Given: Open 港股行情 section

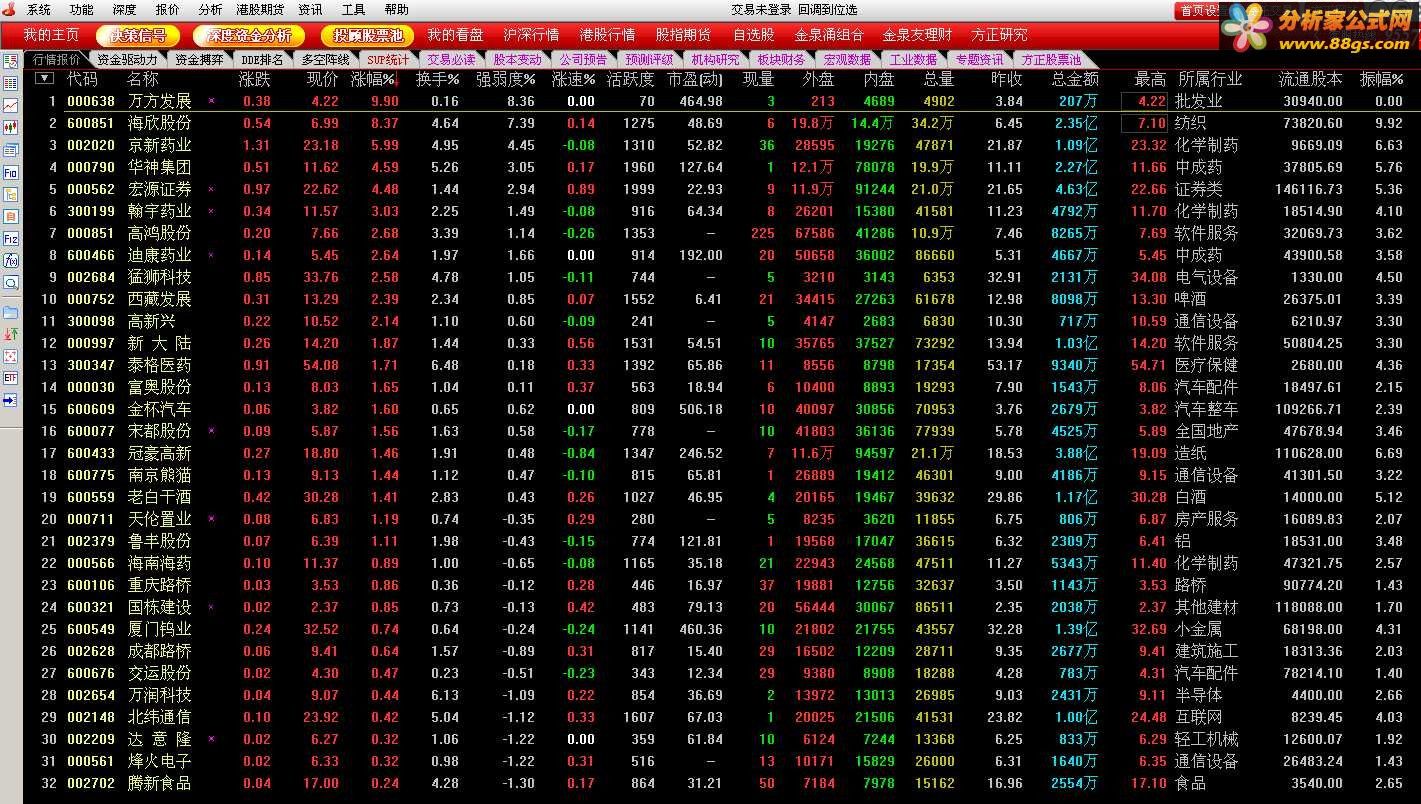Looking at the screenshot, I should coord(607,35).
